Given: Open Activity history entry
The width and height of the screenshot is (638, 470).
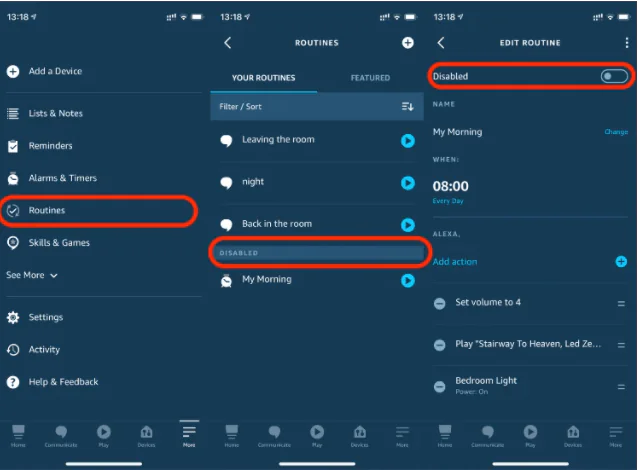Looking at the screenshot, I should [x=44, y=350].
